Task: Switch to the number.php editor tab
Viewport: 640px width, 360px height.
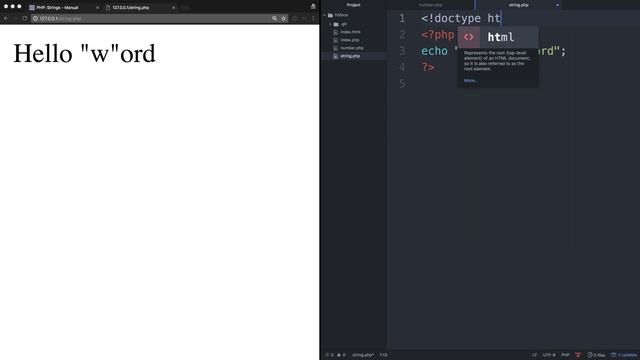Action: (x=431, y=5)
